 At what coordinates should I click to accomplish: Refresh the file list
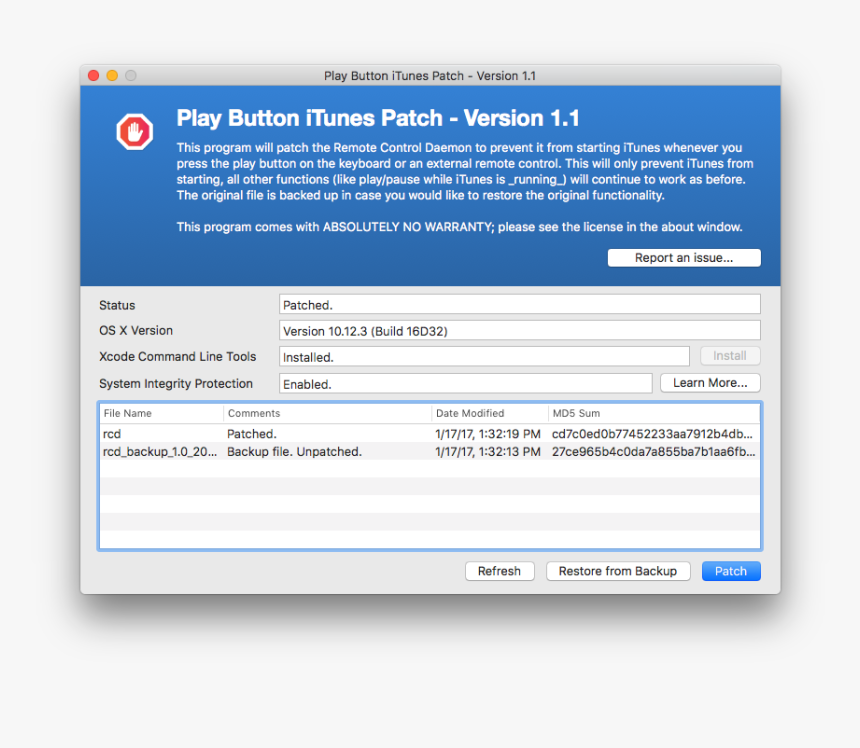[x=499, y=571]
